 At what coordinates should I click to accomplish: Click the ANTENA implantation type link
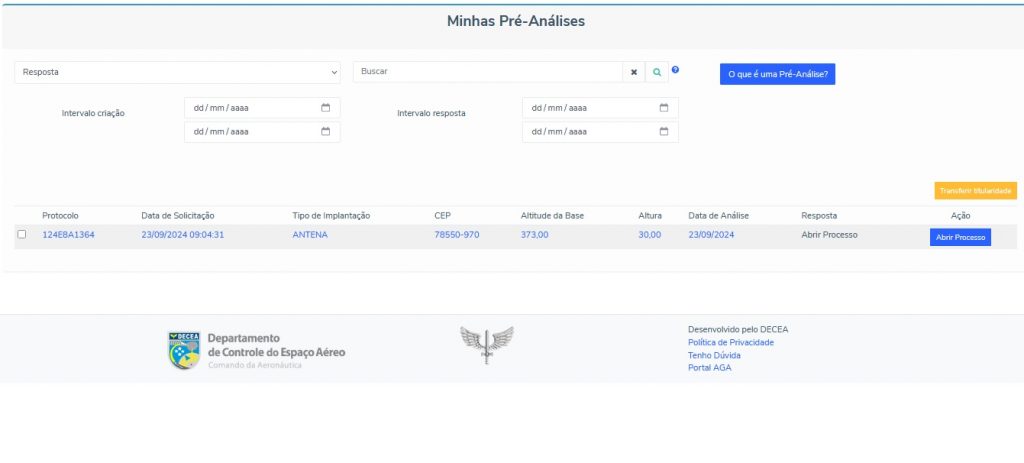(309, 235)
